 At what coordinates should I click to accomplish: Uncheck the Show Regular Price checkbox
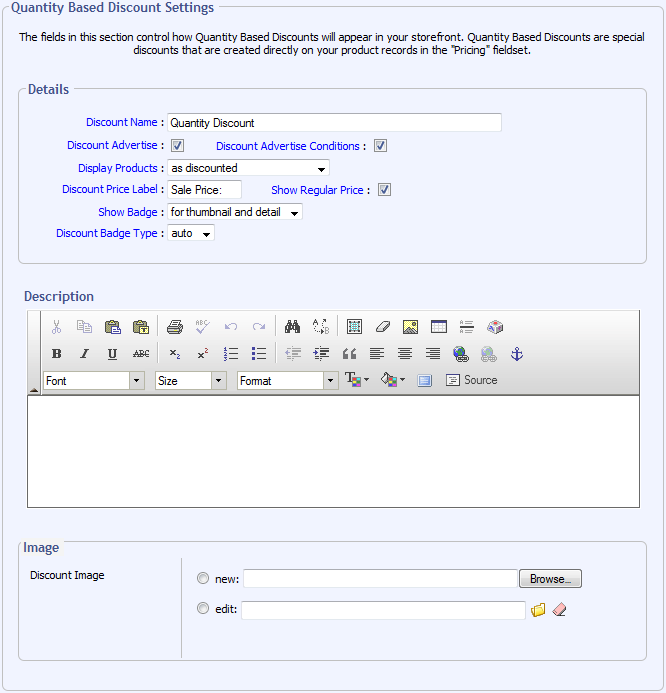click(x=384, y=190)
